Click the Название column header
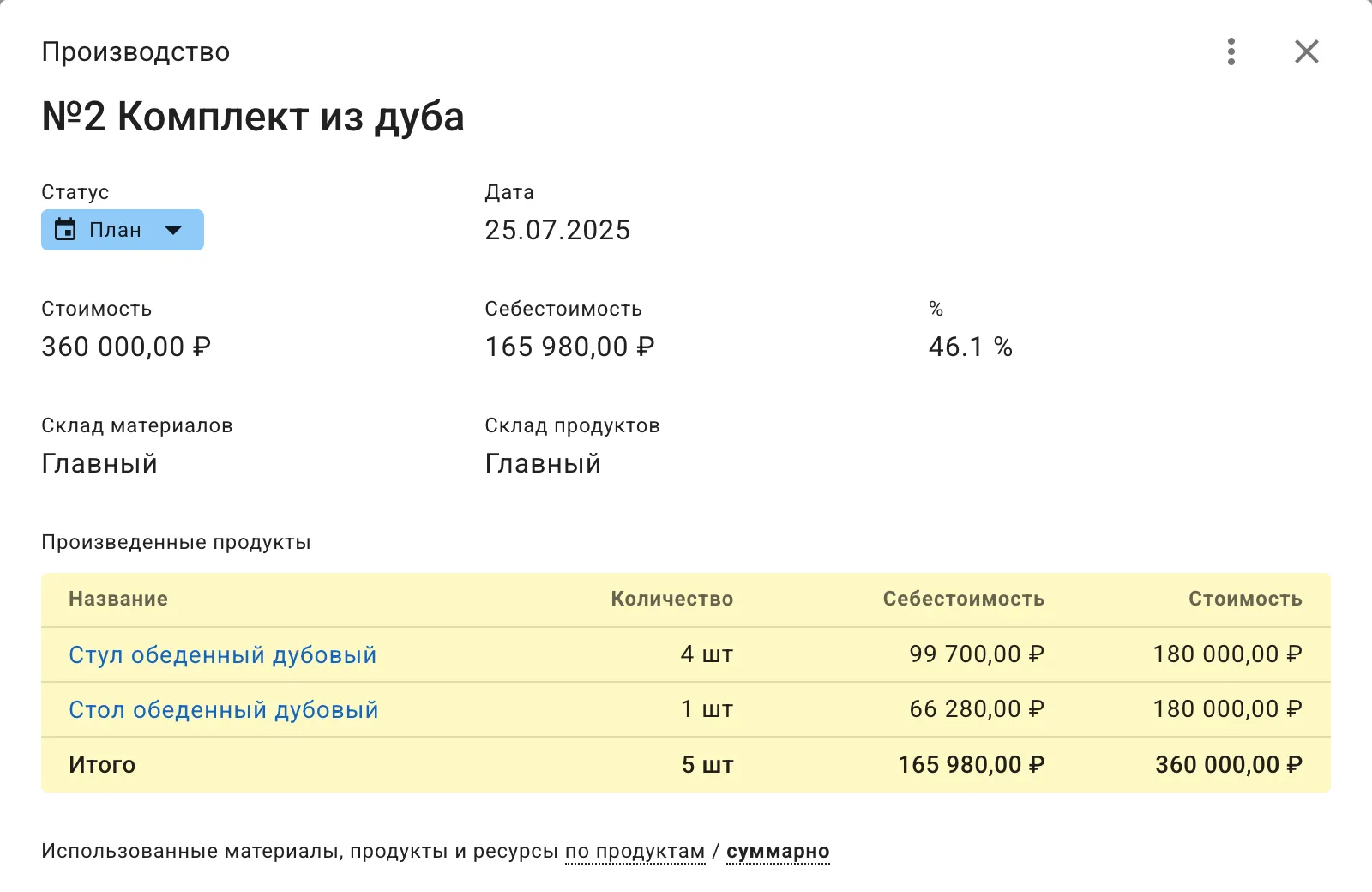The image size is (1372, 892). pyautogui.click(x=117, y=599)
